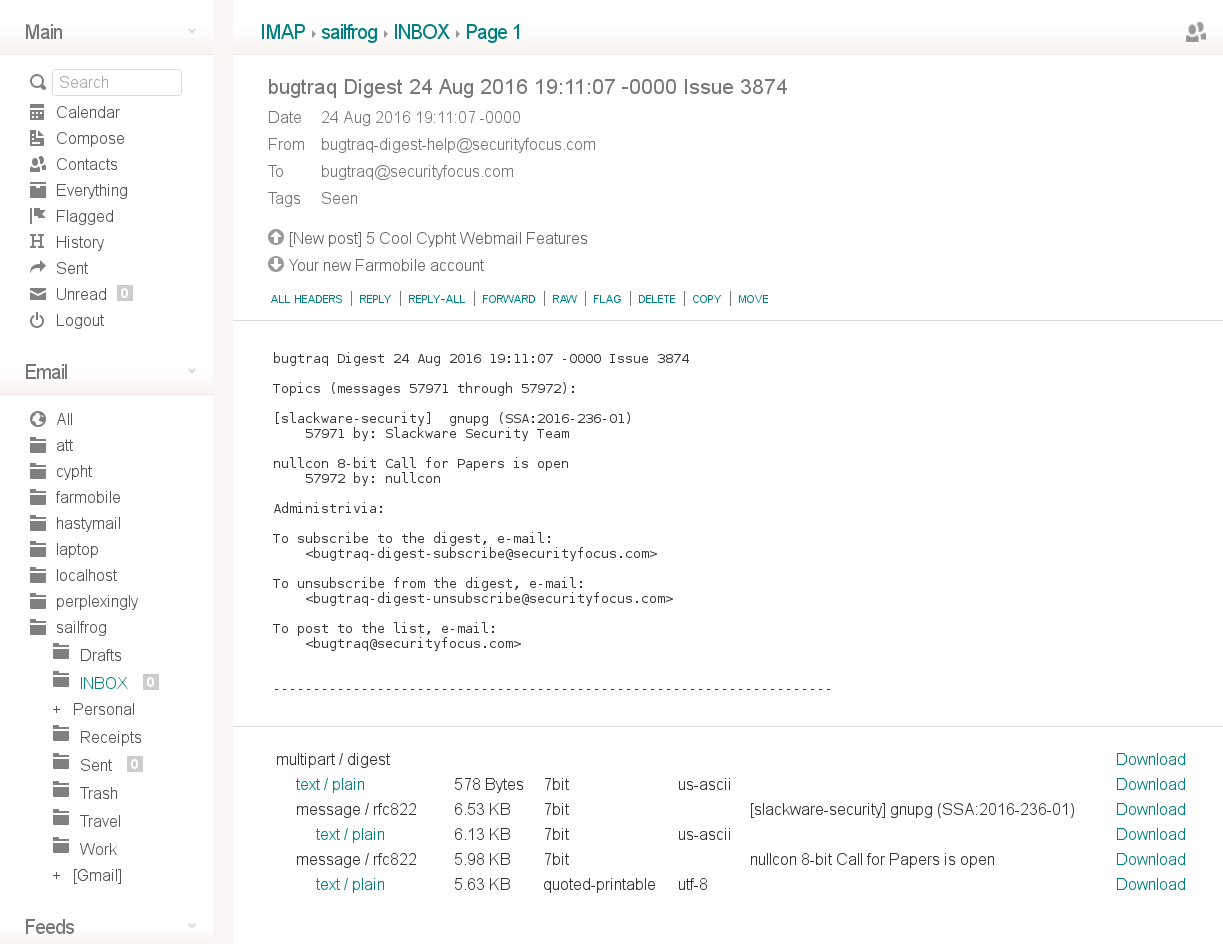The image size is (1223, 944).
Task: Click the Sent arrow icon in Main
Action: click(37, 268)
